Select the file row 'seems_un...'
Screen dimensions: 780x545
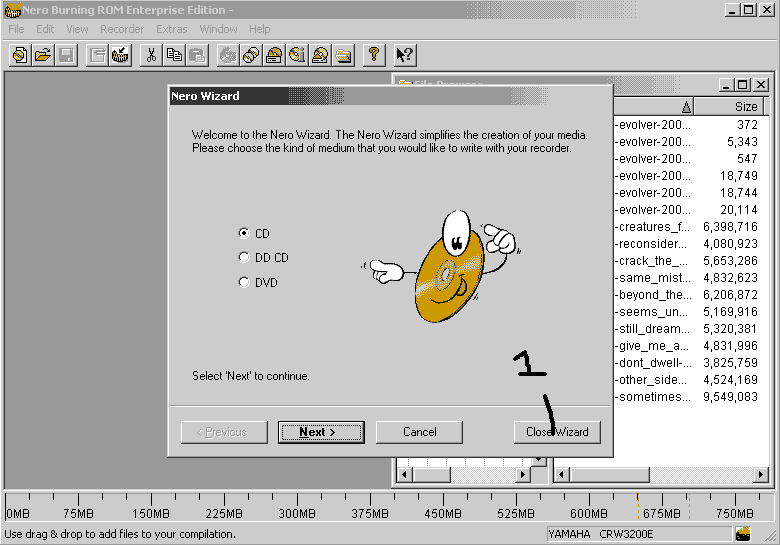point(686,312)
